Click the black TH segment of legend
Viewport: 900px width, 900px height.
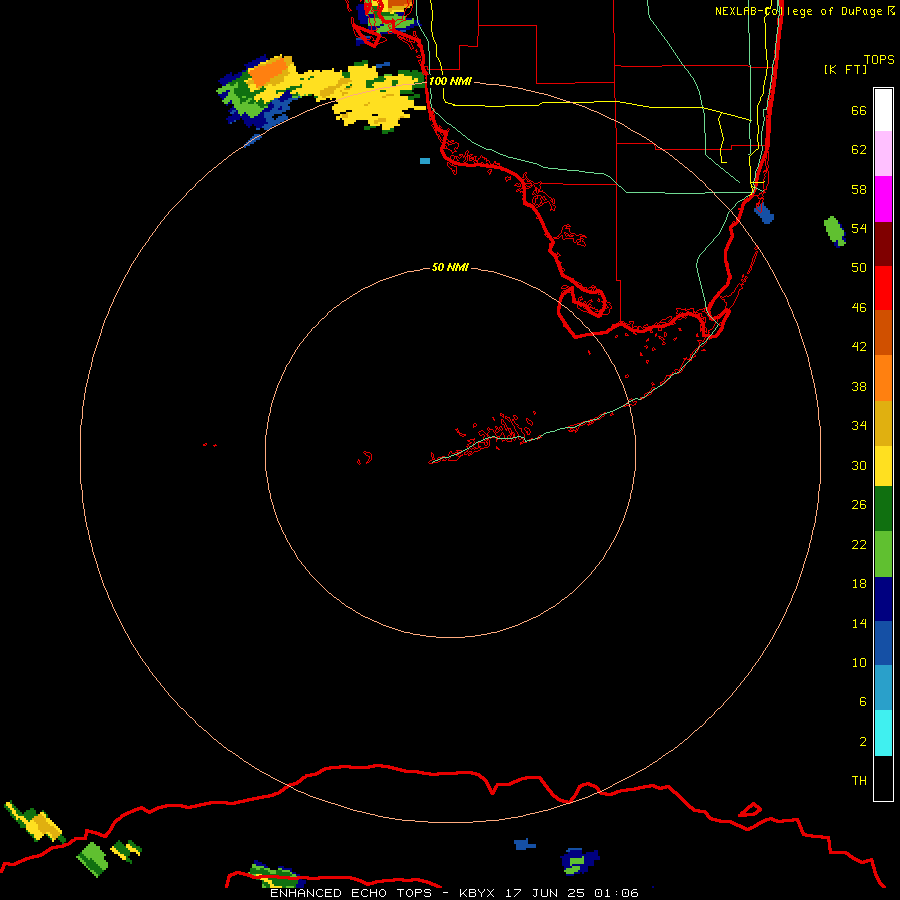point(883,778)
